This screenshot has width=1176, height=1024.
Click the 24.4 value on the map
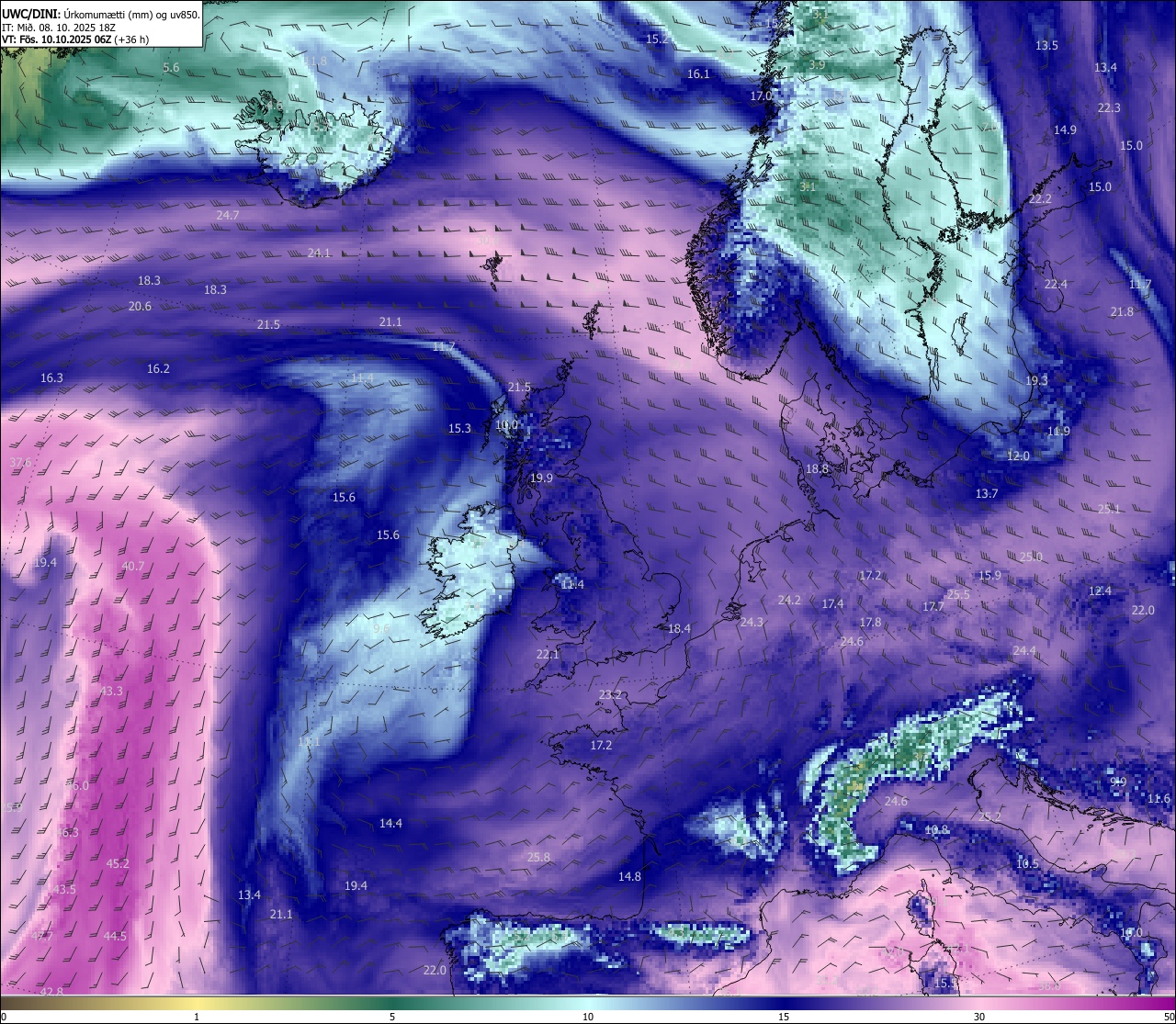(1023, 651)
